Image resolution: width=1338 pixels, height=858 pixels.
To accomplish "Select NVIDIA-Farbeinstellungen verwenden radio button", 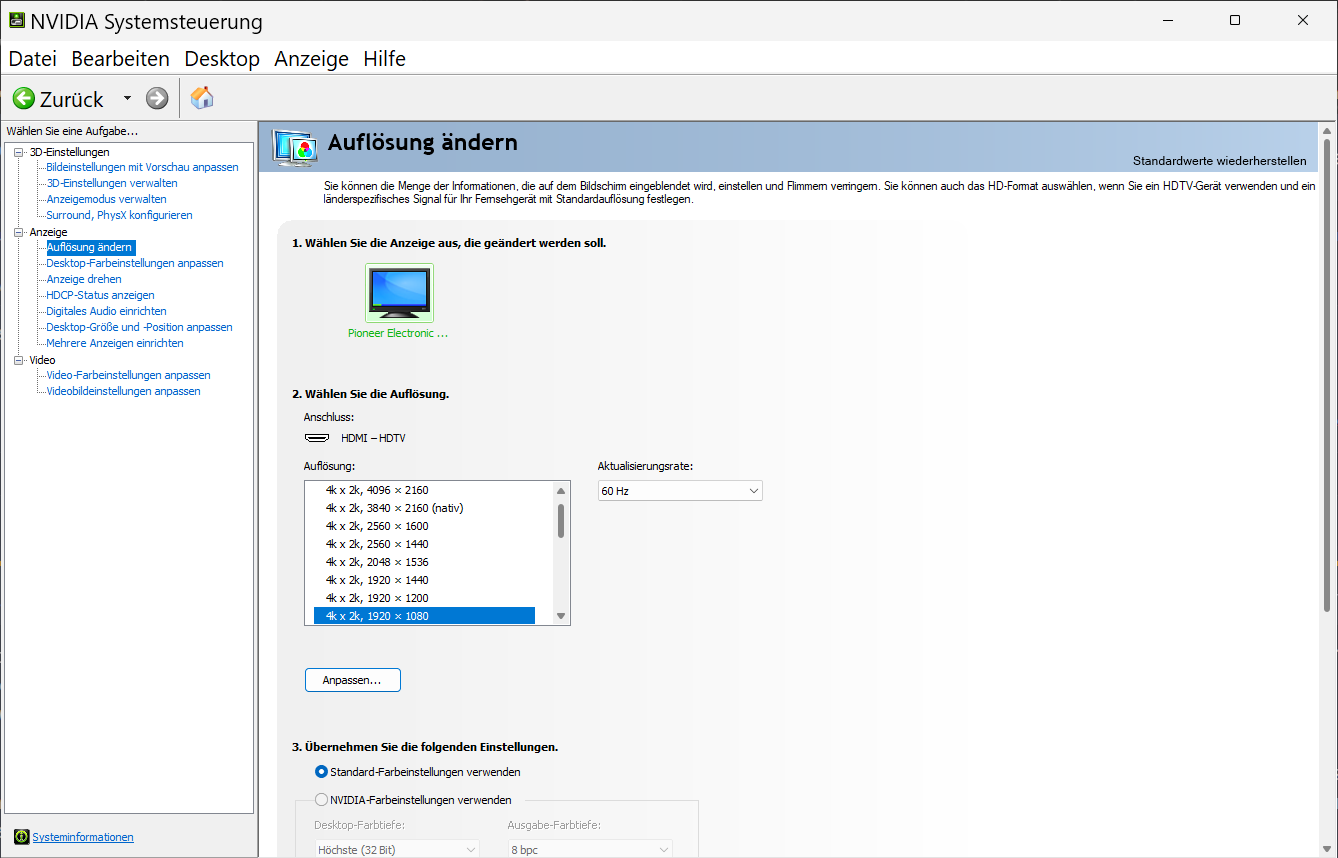I will coord(321,800).
